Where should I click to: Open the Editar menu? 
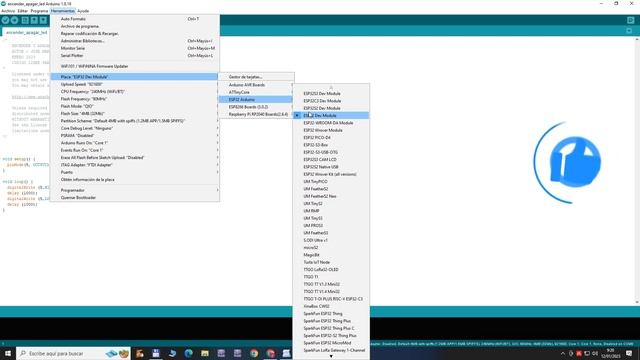tap(23, 11)
